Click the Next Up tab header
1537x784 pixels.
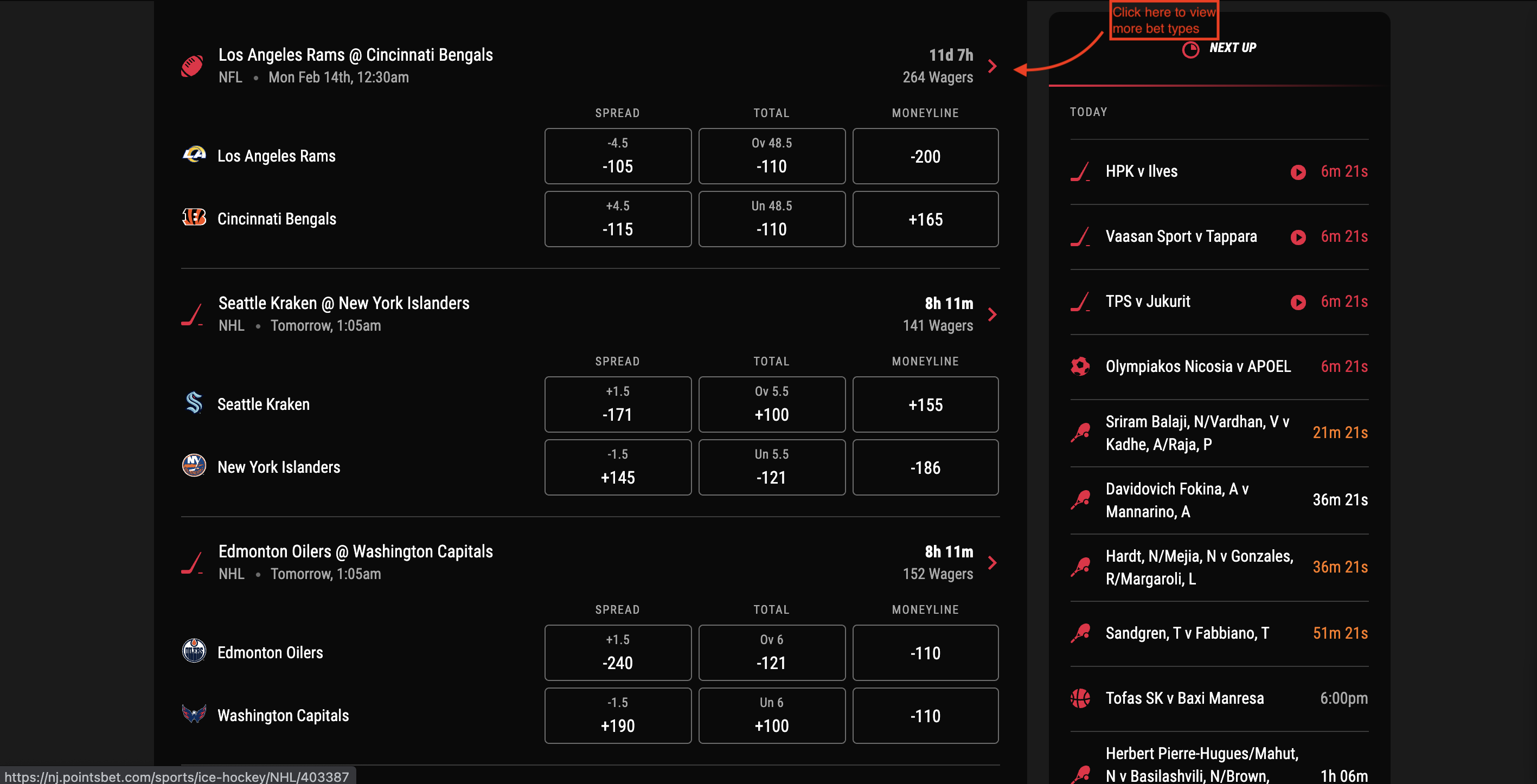coord(1219,48)
